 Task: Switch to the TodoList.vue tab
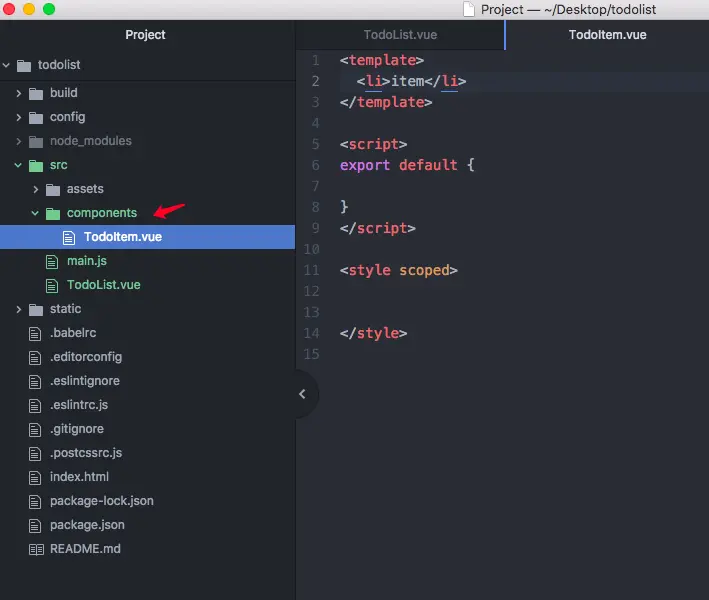pyautogui.click(x=400, y=35)
